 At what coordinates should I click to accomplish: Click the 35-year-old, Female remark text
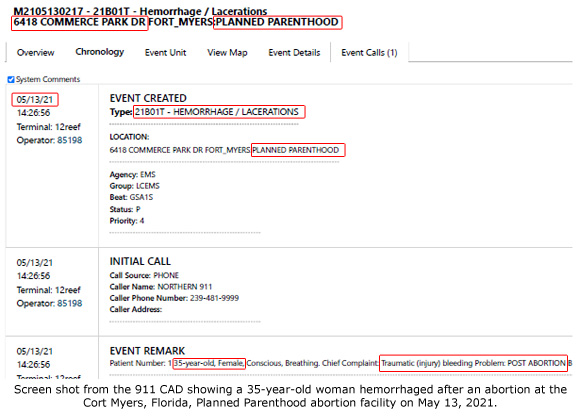point(209,363)
